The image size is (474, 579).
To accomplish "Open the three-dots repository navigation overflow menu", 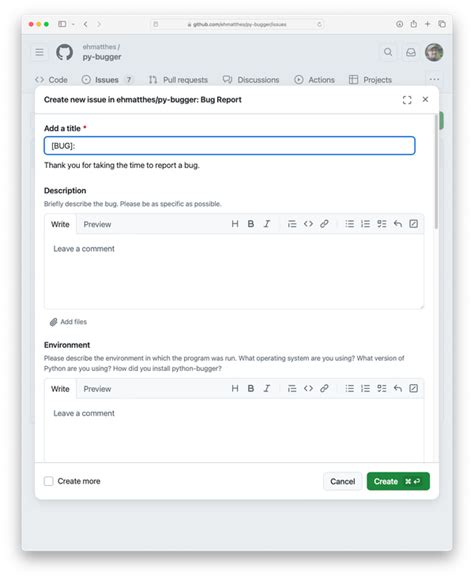I will [x=434, y=79].
